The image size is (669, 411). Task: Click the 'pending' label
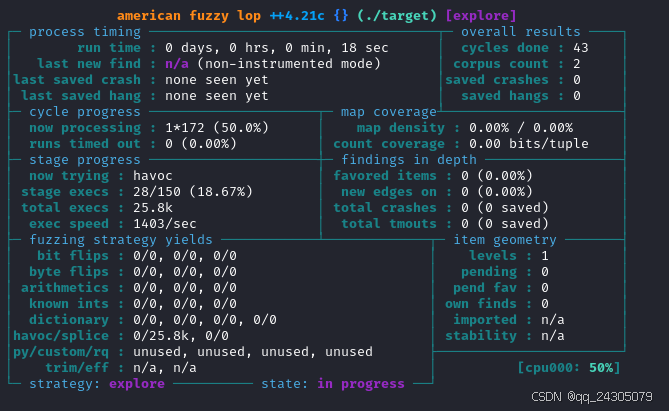489,272
